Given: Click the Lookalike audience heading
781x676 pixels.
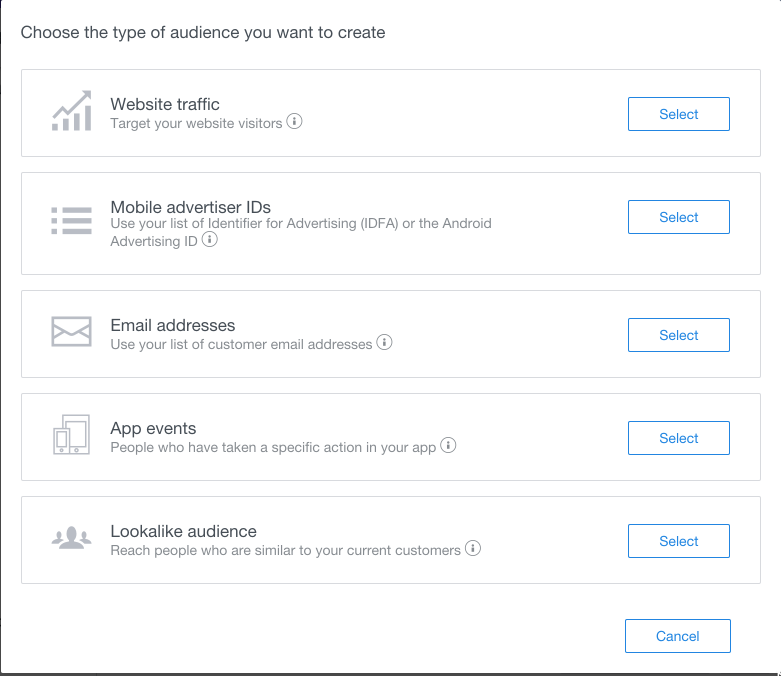Looking at the screenshot, I should click(x=183, y=531).
